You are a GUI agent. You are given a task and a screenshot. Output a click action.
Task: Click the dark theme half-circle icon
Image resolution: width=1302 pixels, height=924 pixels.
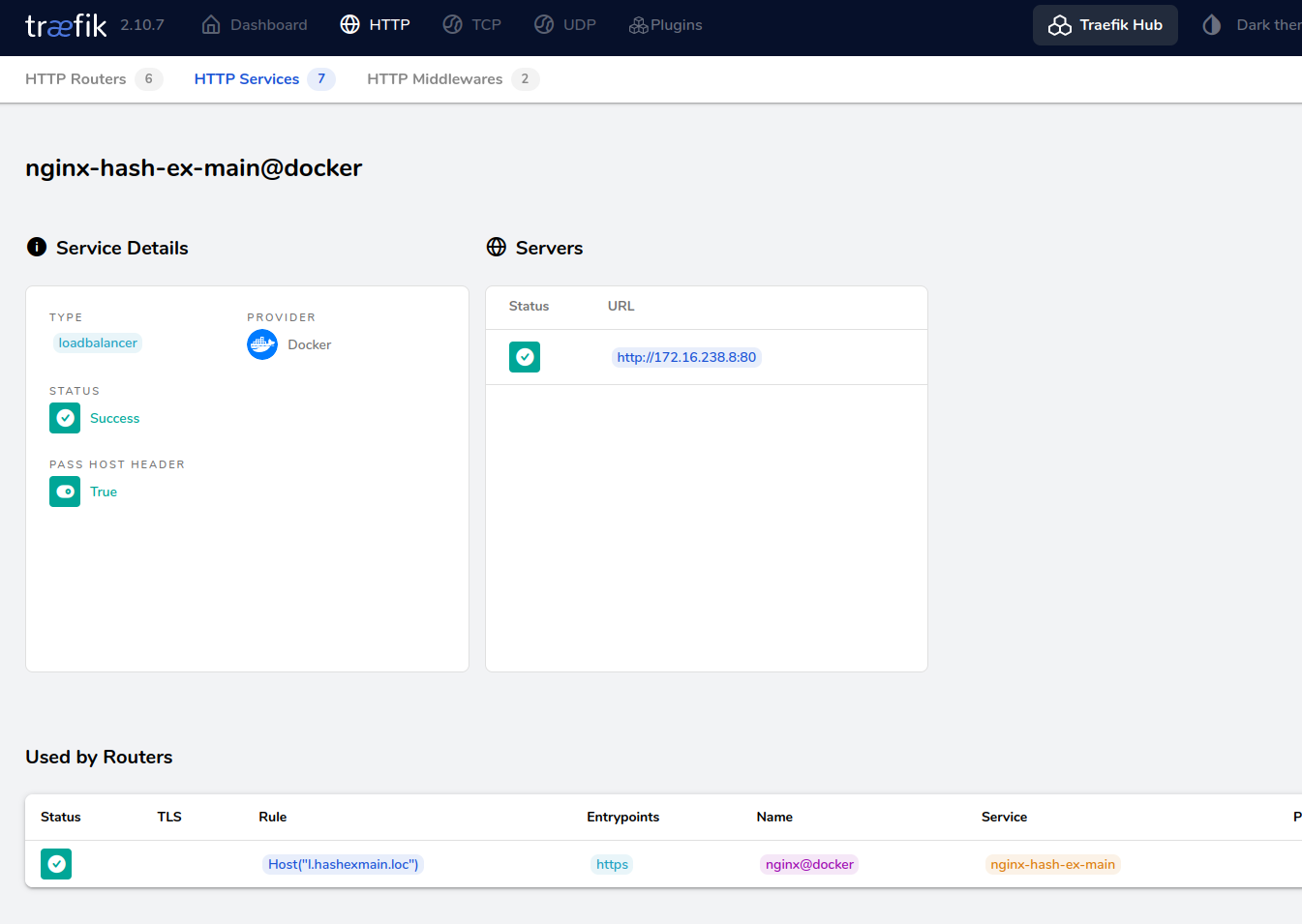tap(1212, 25)
